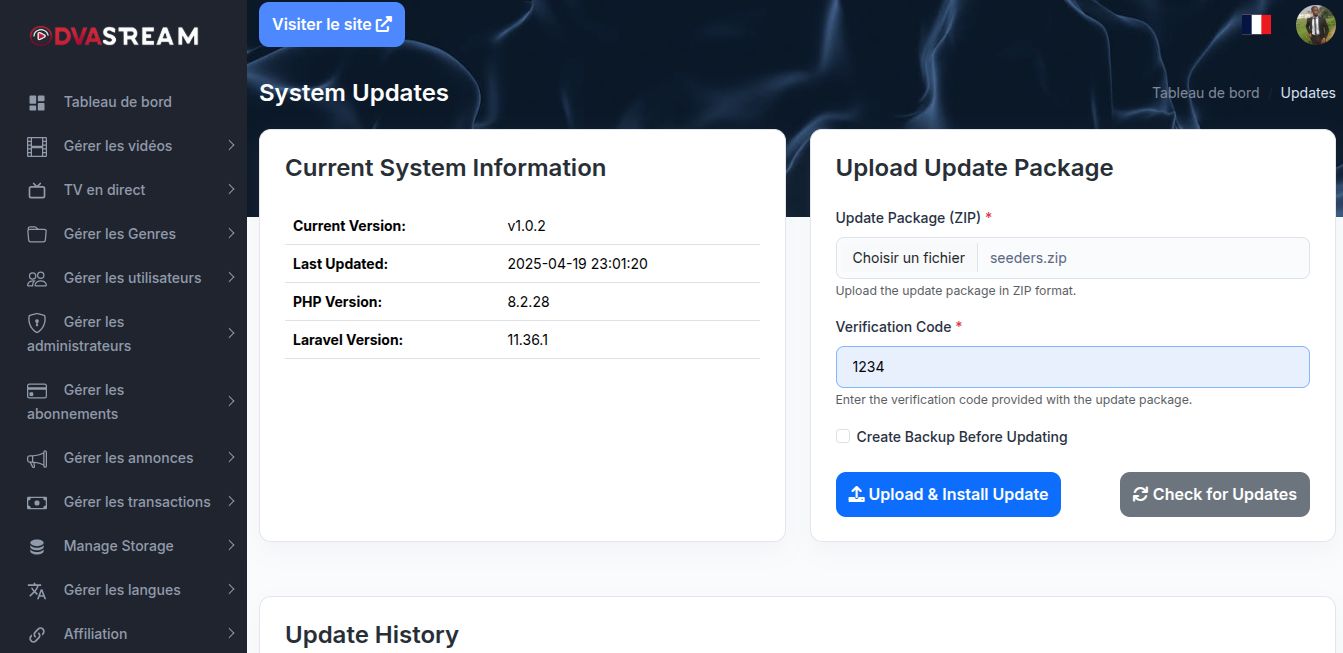Open the user profile avatar
The height and width of the screenshot is (653, 1343).
click(x=1315, y=25)
